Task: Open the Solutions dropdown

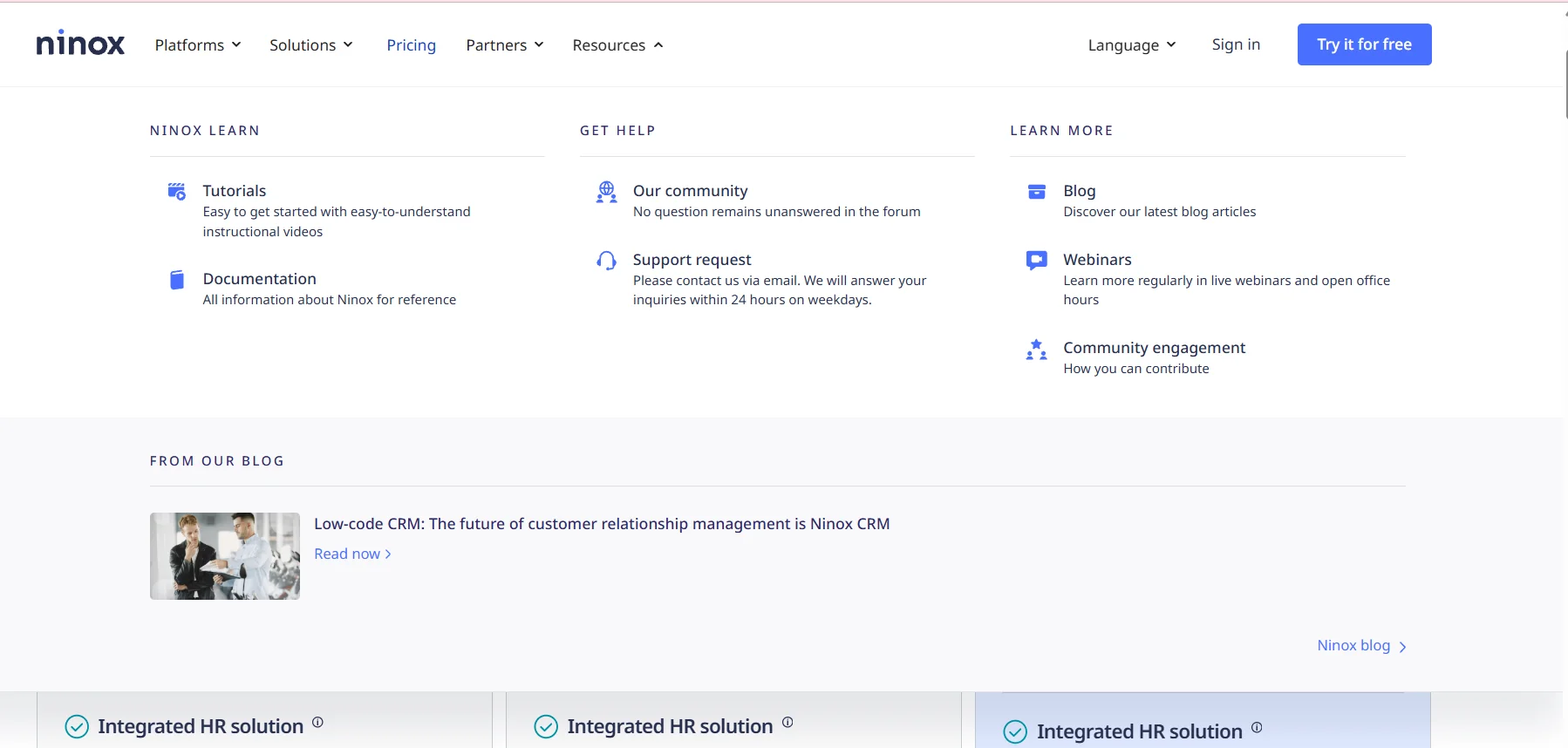Action: (x=310, y=45)
